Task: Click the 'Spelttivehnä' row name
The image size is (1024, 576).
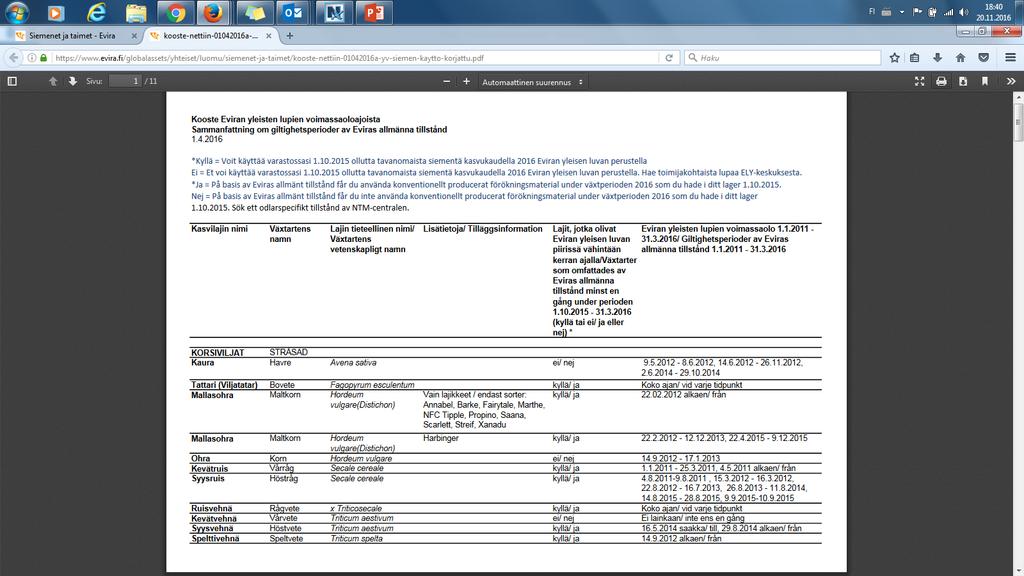Action: point(215,539)
